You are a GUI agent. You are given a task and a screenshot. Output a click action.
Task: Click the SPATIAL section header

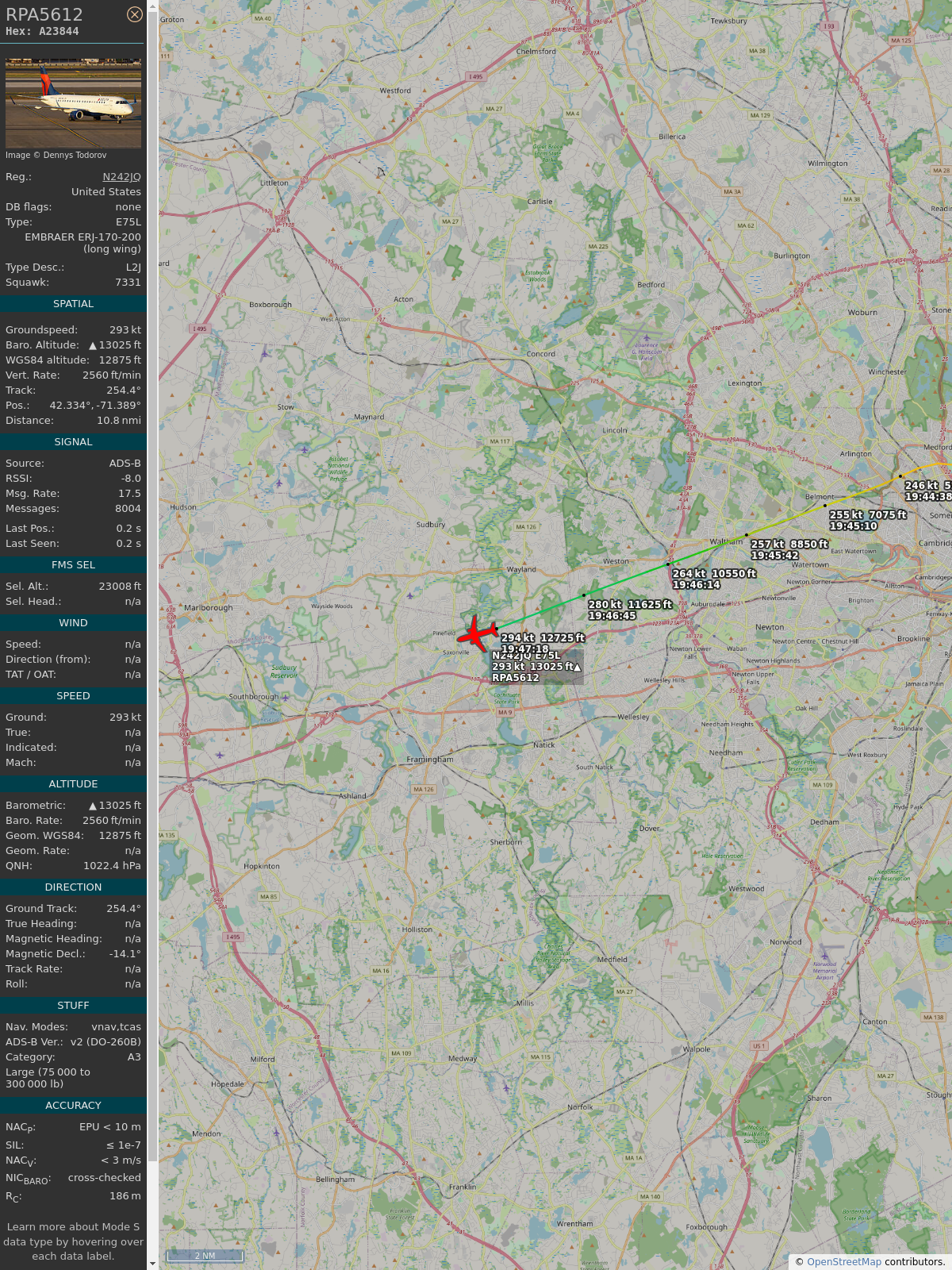tap(73, 304)
